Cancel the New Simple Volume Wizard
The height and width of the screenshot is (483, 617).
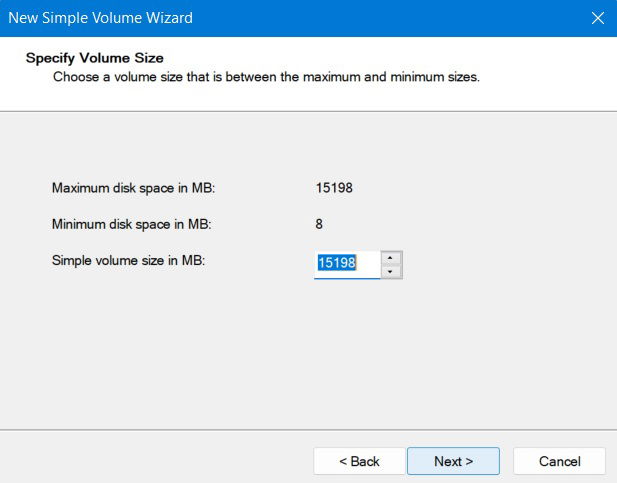(x=559, y=461)
